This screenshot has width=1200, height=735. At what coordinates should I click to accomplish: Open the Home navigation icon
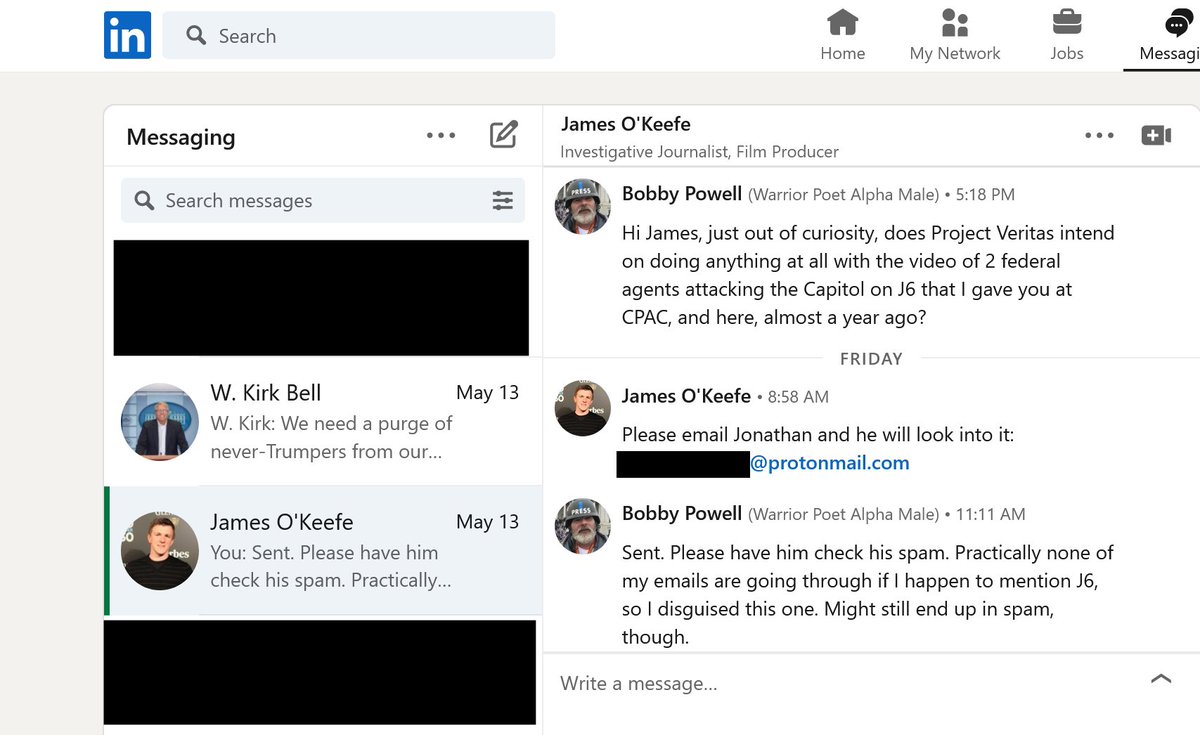point(842,23)
